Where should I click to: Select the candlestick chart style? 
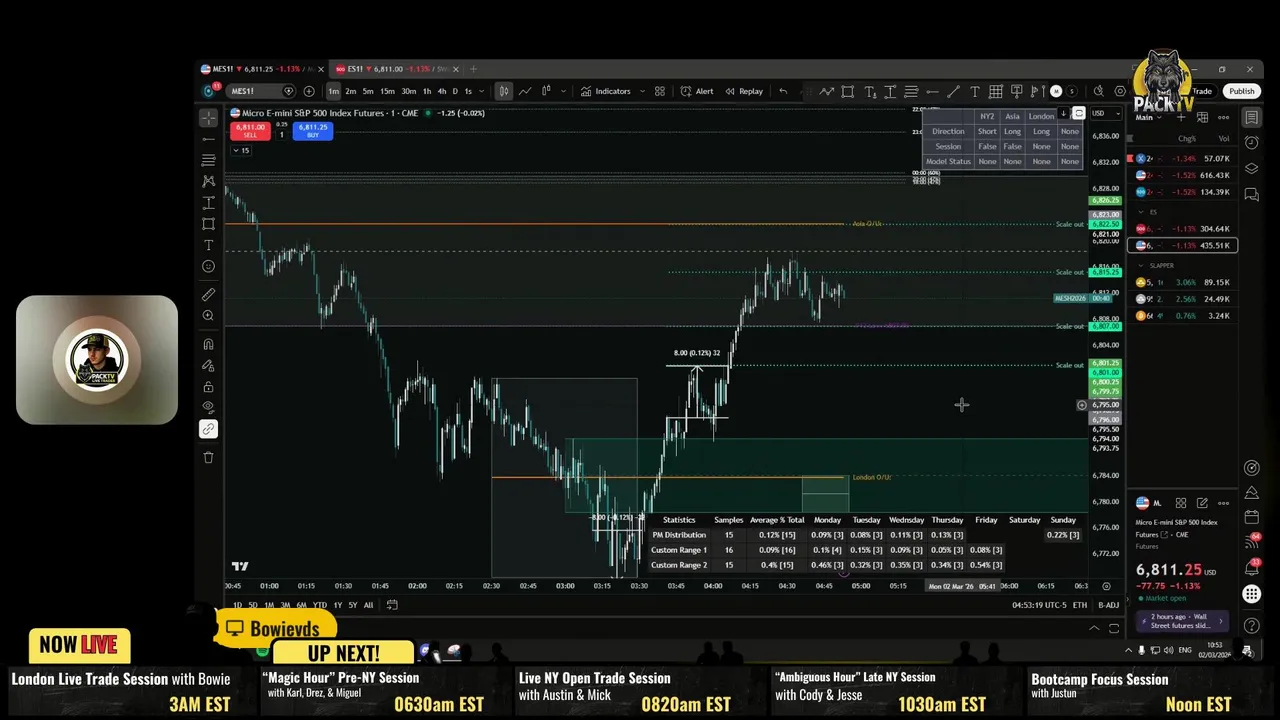504,91
